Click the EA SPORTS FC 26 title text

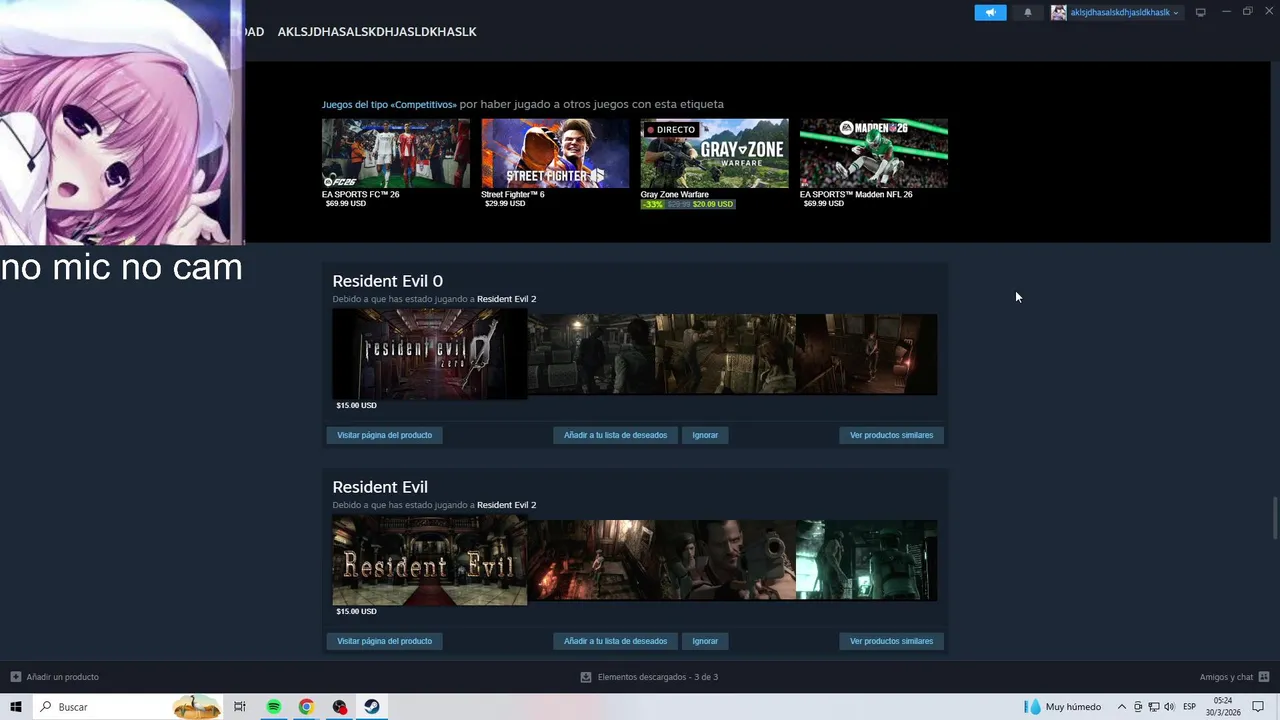[360, 194]
